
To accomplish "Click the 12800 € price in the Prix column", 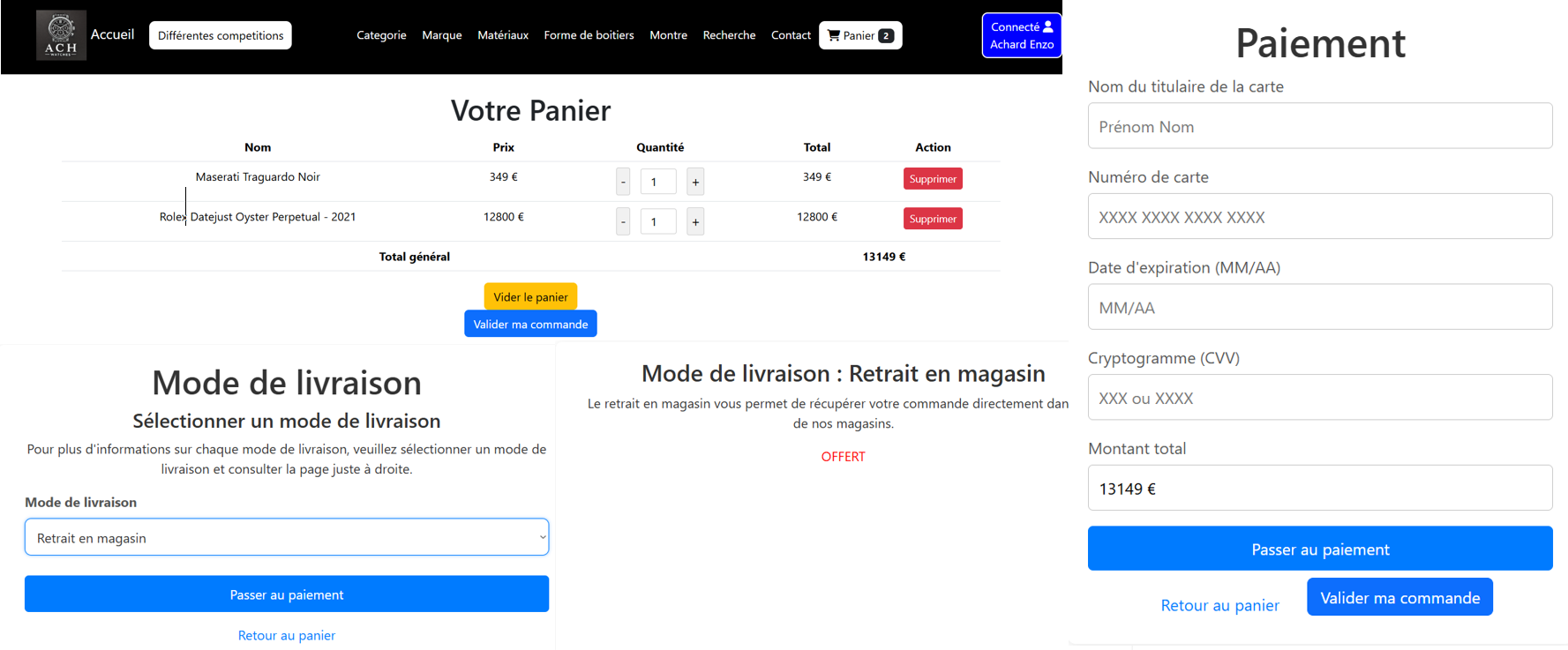I will coord(503,216).
